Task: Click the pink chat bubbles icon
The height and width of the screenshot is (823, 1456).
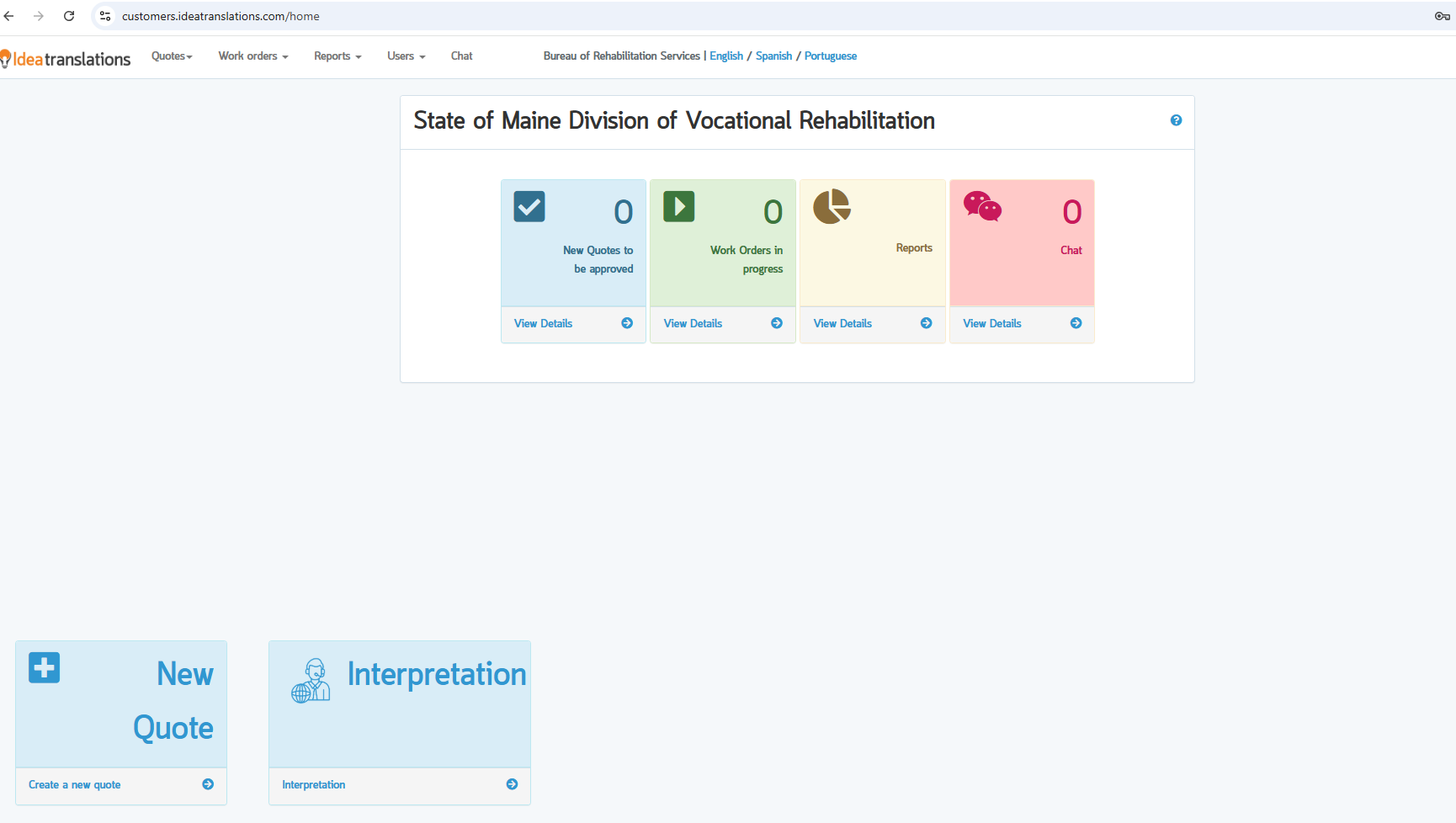Action: pyautogui.click(x=982, y=206)
